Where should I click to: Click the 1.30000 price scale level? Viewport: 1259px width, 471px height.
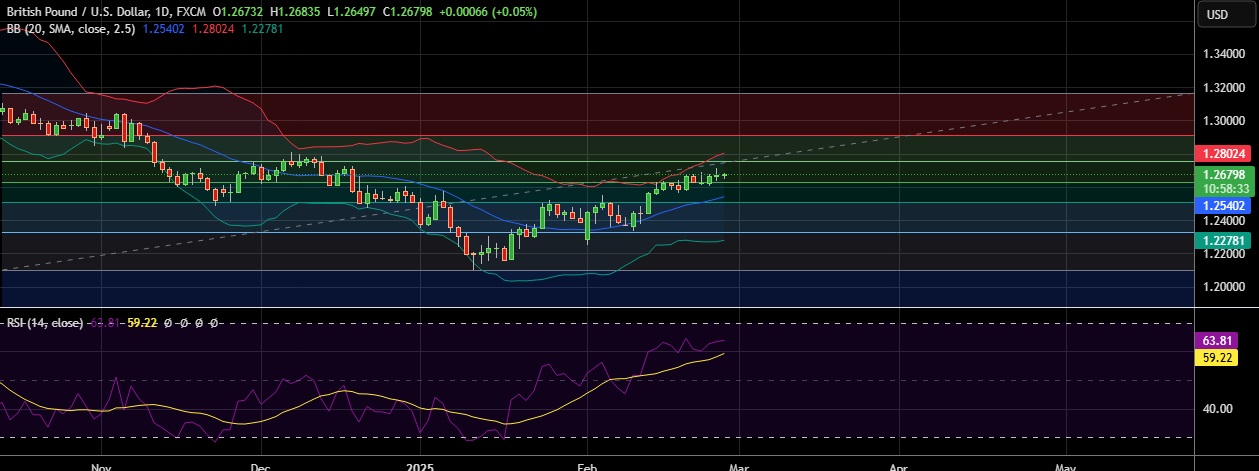pyautogui.click(x=1224, y=121)
